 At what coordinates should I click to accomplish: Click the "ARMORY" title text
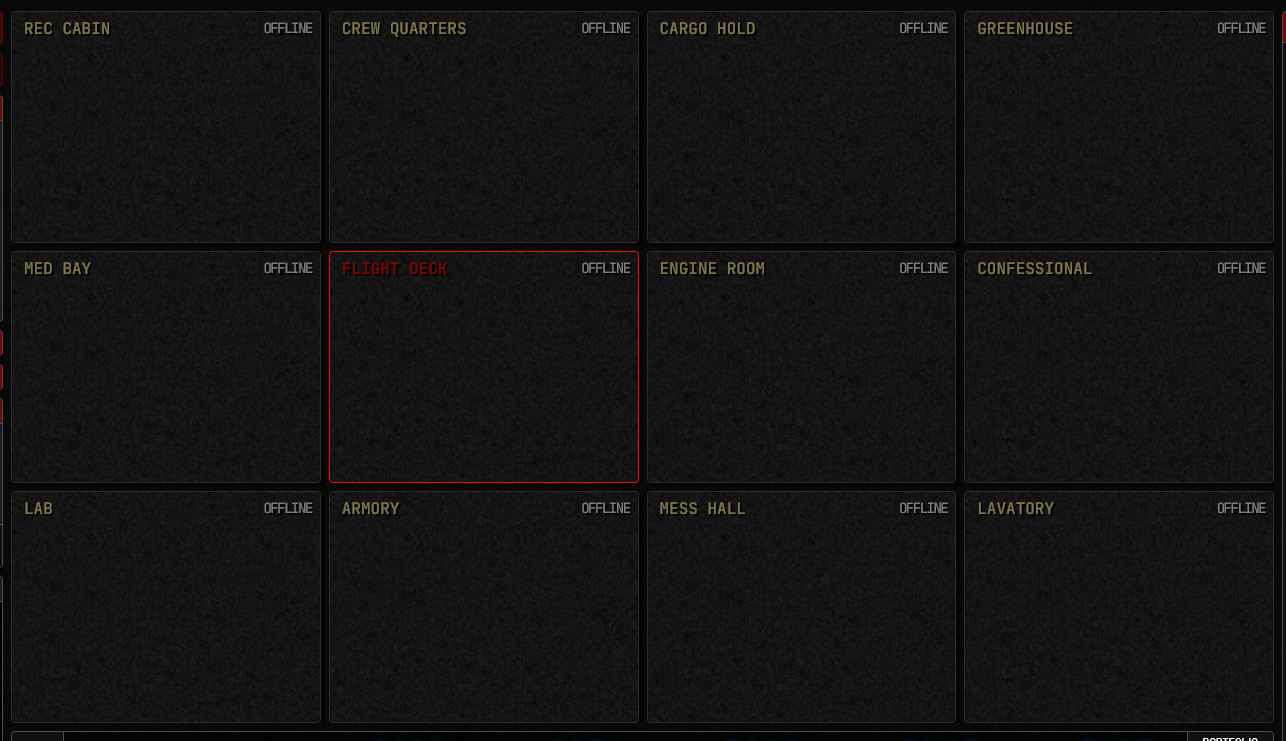tap(371, 509)
